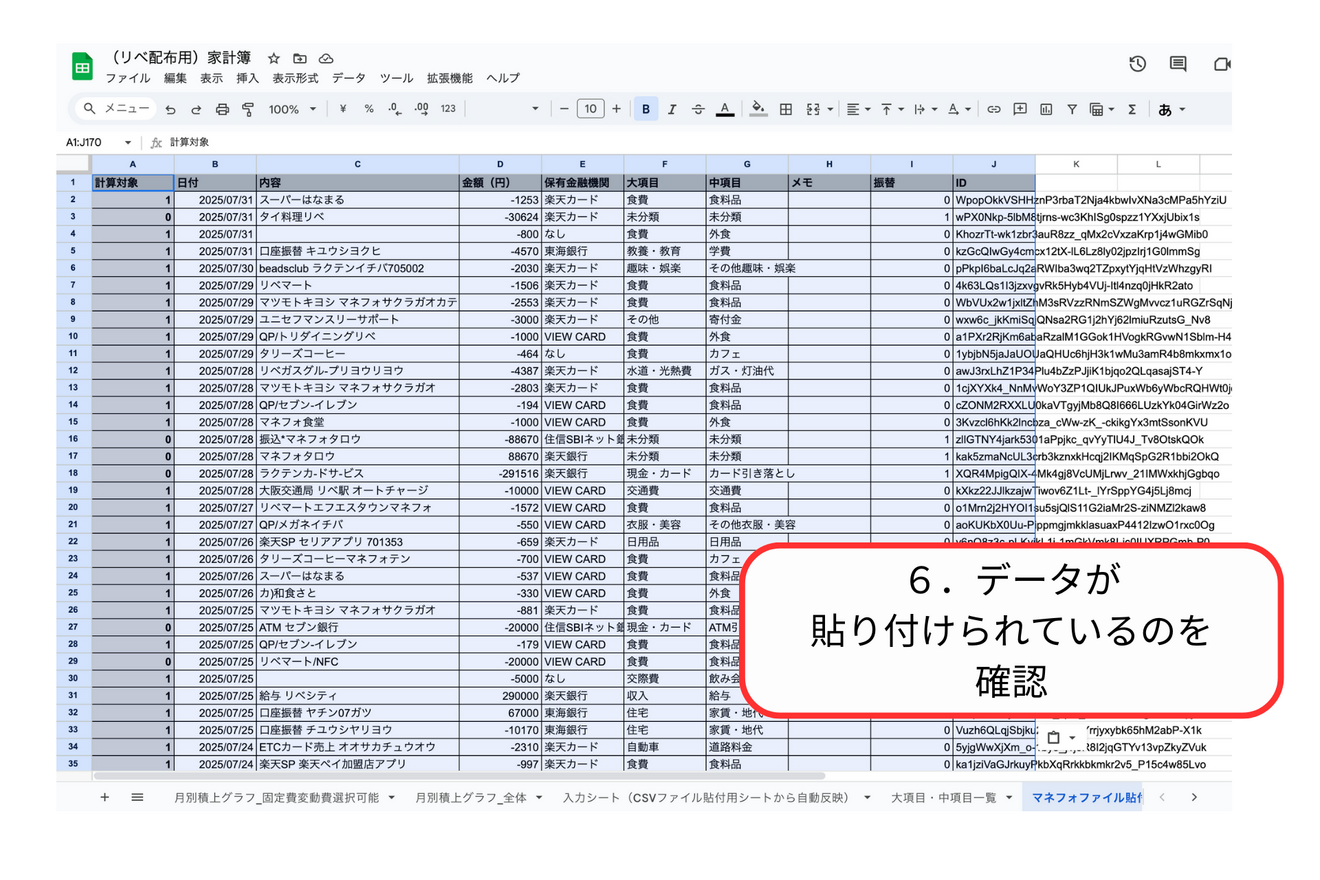
Task: Open version history clock icon
Action: [1138, 64]
